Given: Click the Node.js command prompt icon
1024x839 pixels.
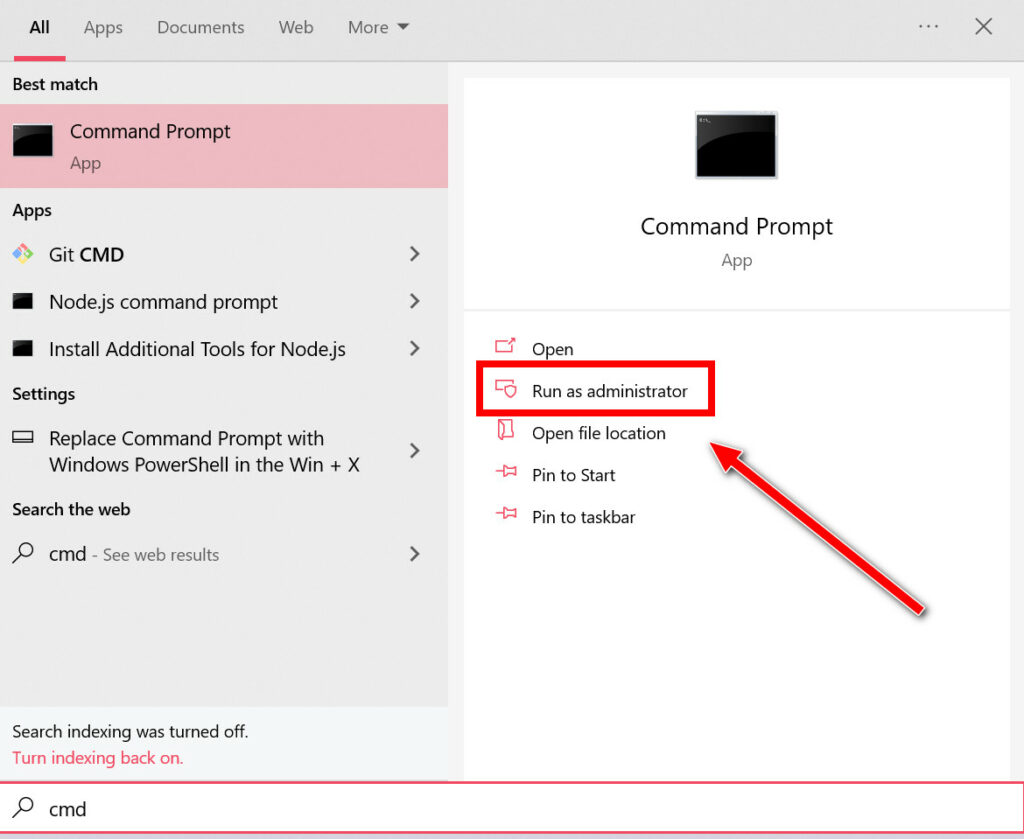Looking at the screenshot, I should (22, 301).
